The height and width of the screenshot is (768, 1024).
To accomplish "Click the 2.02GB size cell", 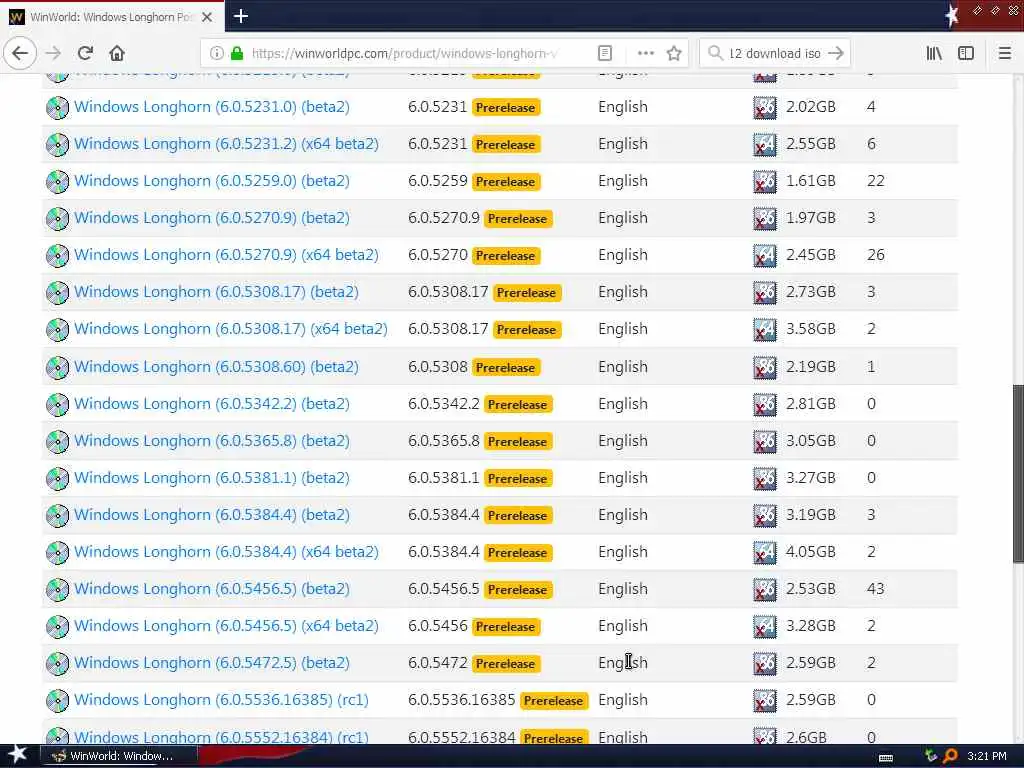I will point(810,107).
